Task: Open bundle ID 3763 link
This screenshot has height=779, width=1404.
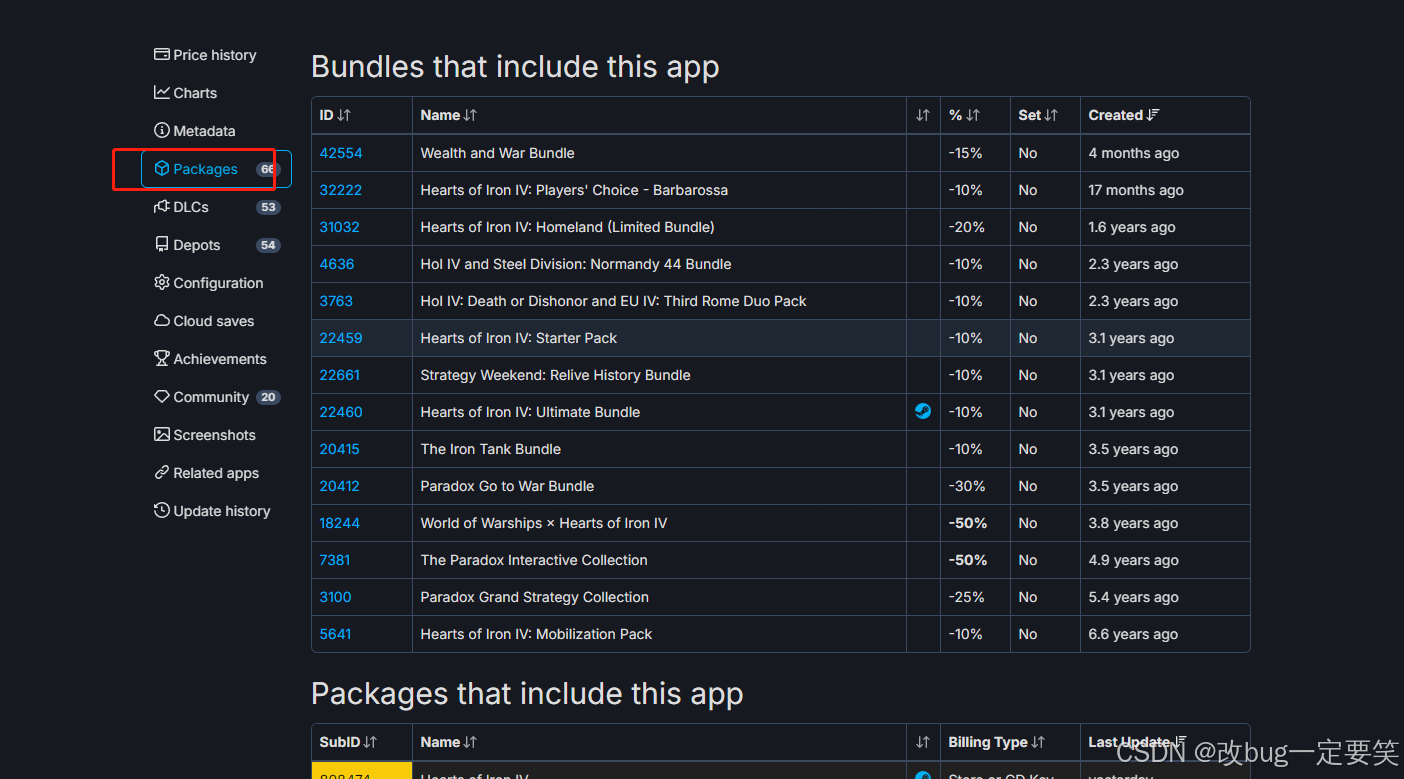Action: pyautogui.click(x=336, y=301)
